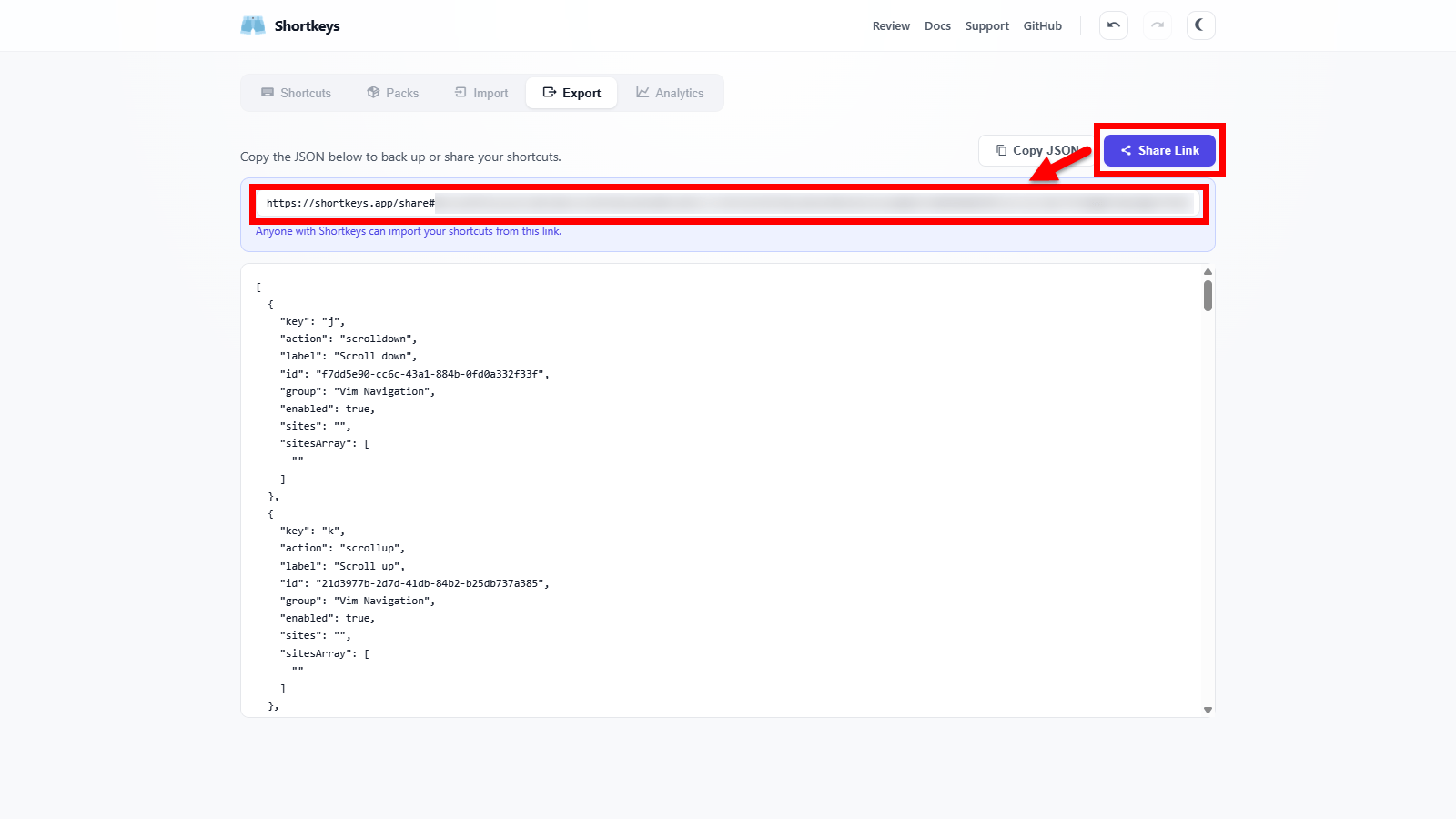Click scrollbar down arrow in JSON panel
This screenshot has height=819, width=1456.
(x=1208, y=710)
